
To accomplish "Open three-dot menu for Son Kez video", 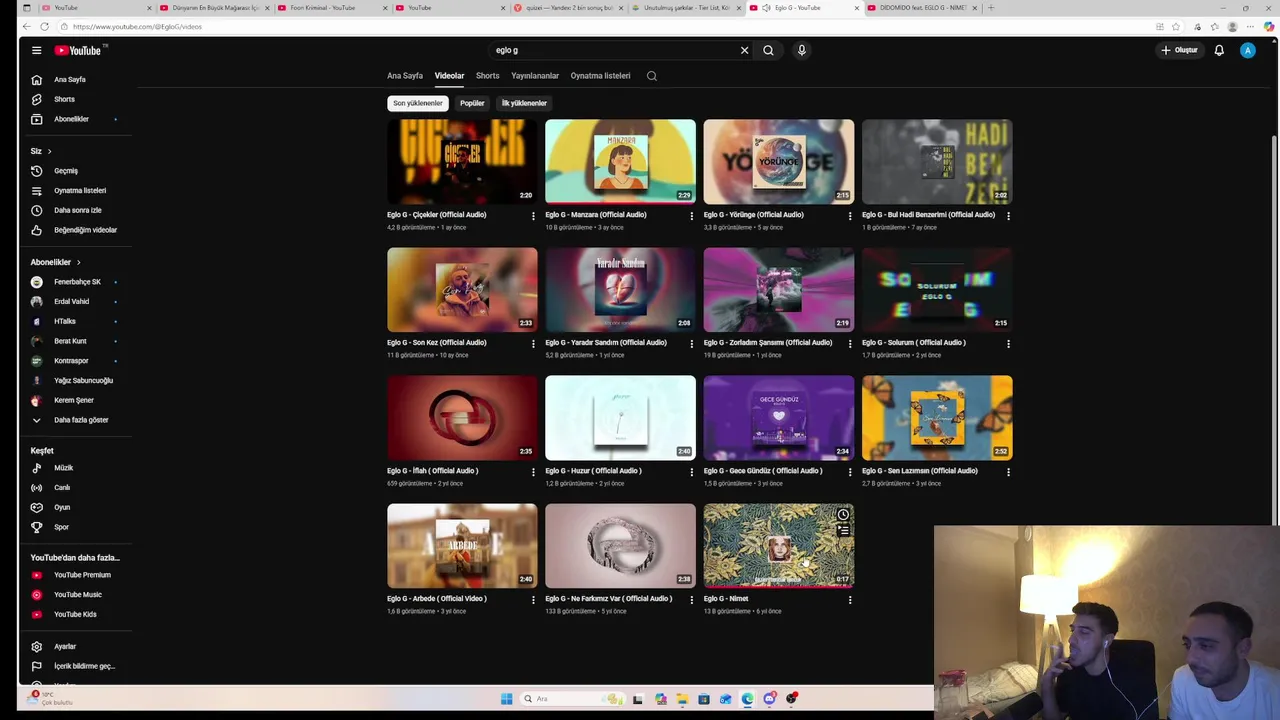I will point(533,343).
